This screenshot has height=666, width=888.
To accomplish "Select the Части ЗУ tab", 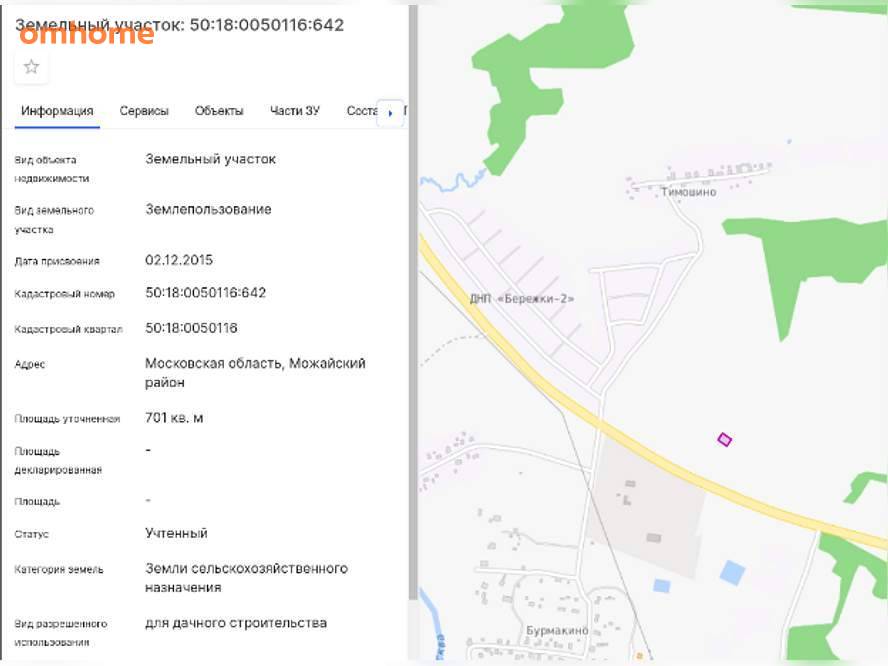I will [295, 111].
